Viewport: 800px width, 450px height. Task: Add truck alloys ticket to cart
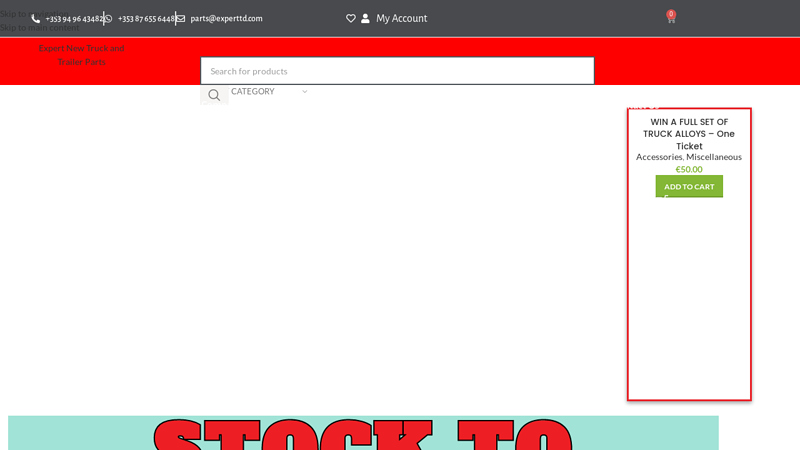click(x=689, y=186)
